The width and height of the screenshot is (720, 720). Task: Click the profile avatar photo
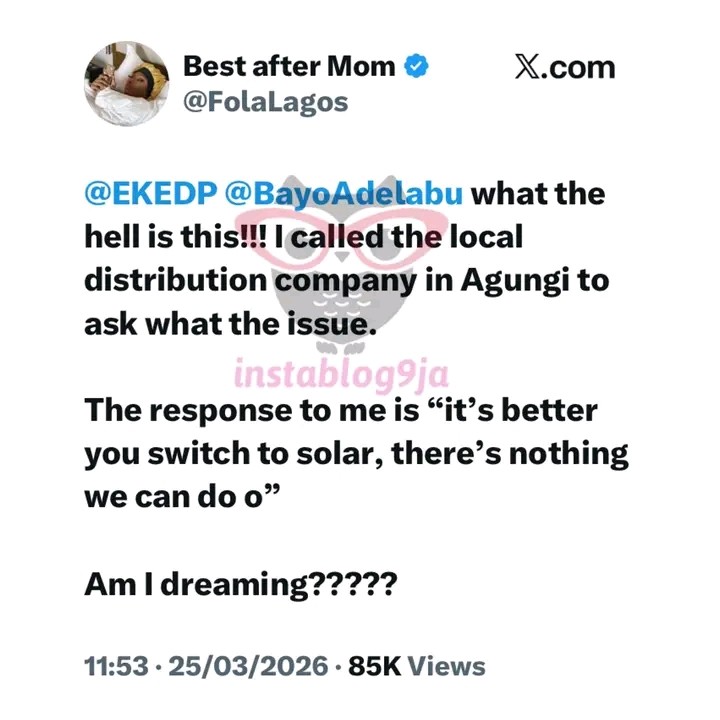[x=127, y=84]
